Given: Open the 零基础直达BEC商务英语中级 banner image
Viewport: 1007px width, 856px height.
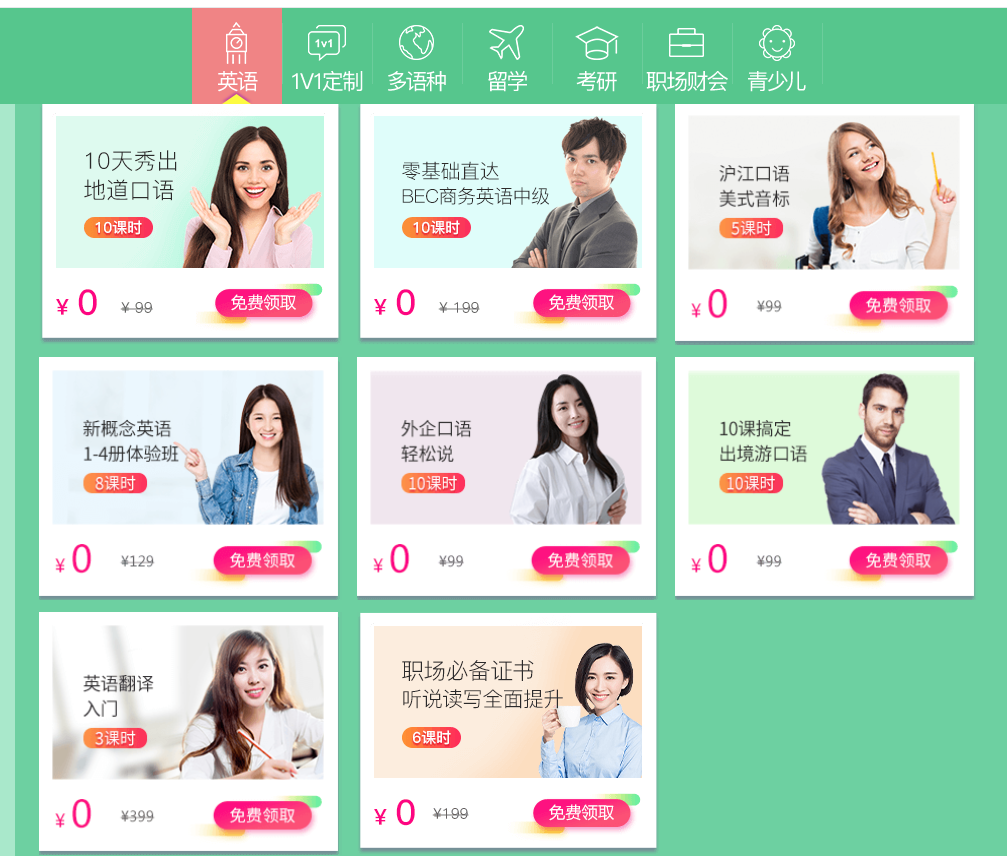Looking at the screenshot, I should pos(508,192).
